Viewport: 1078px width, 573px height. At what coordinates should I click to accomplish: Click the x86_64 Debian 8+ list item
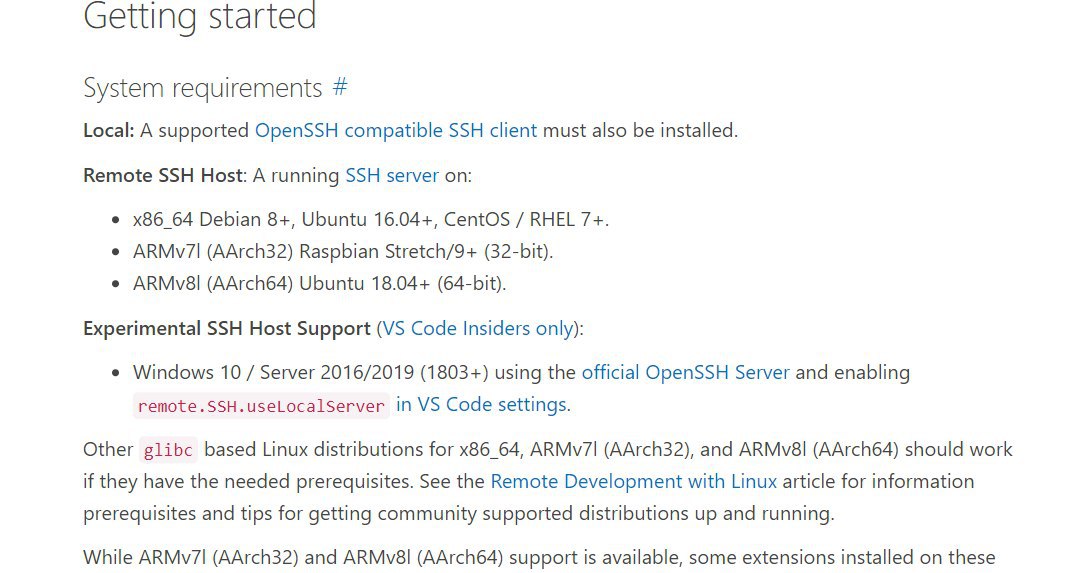point(371,219)
